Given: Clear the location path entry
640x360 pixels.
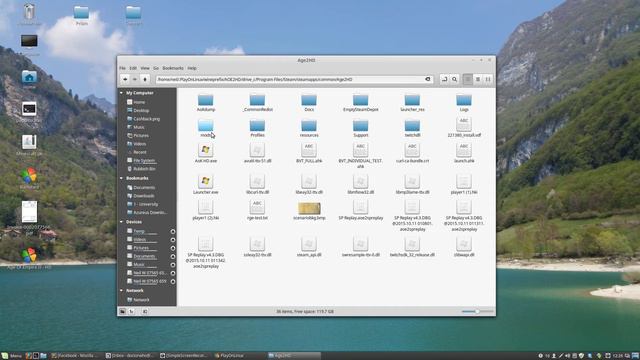Looking at the screenshot, I should coord(428,79).
